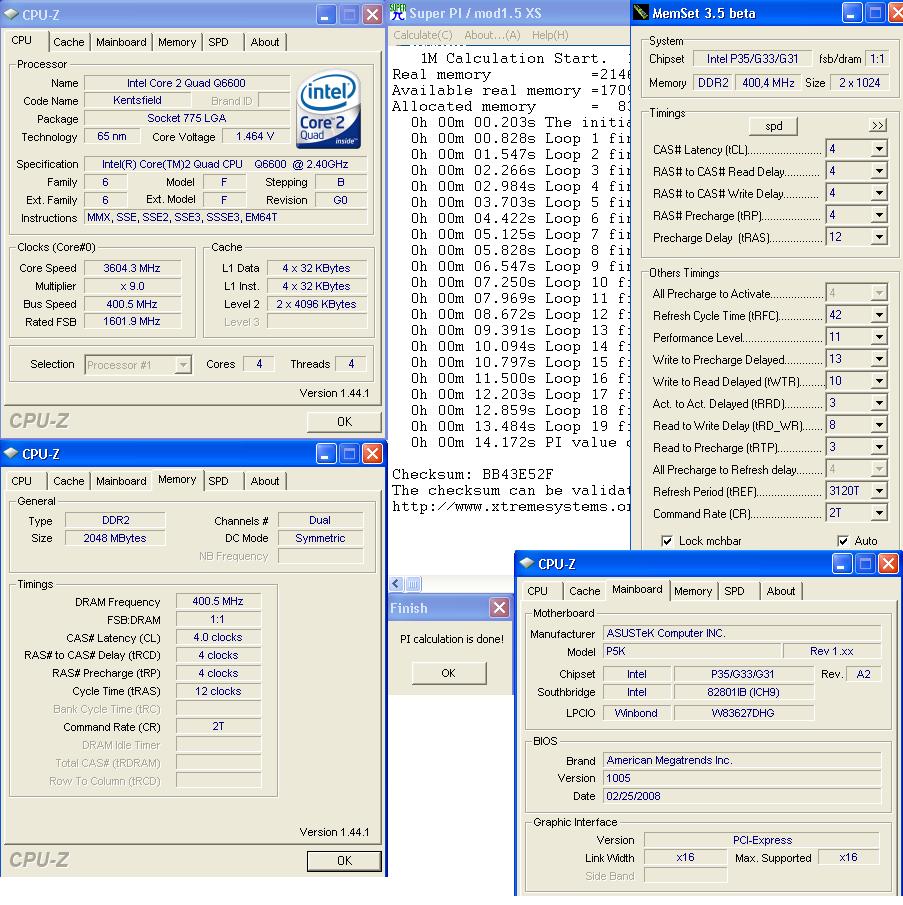Open RAS# to CAS# Write Delay dropdown
Viewport: 903px width, 905px height.
[x=878, y=193]
